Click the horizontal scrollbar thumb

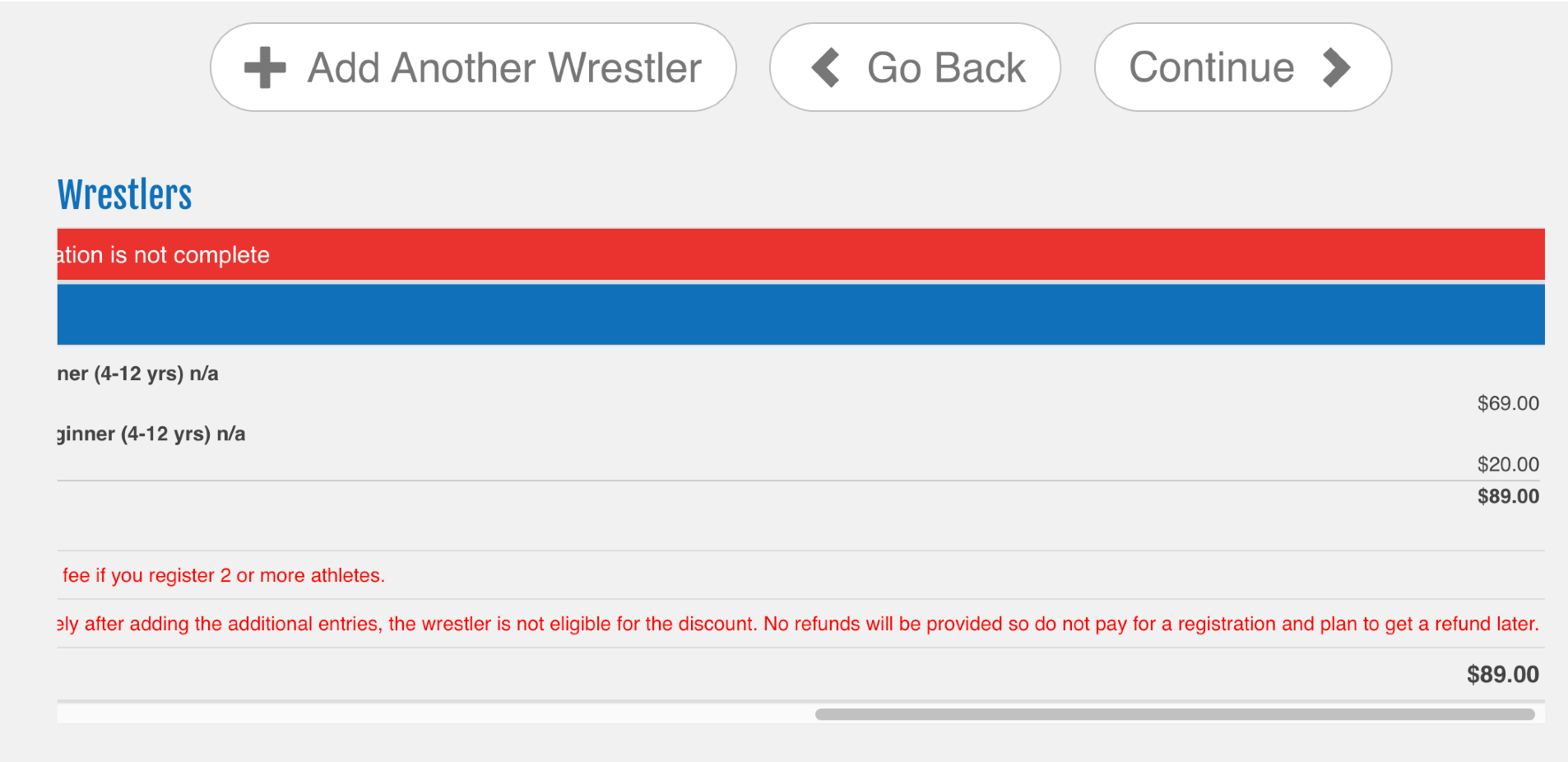[1174, 714]
